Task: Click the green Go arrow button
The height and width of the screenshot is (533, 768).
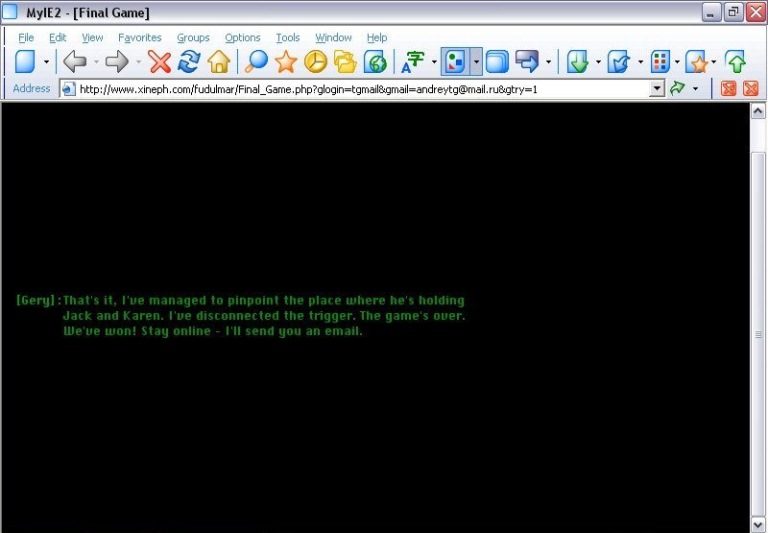Action: (x=678, y=89)
